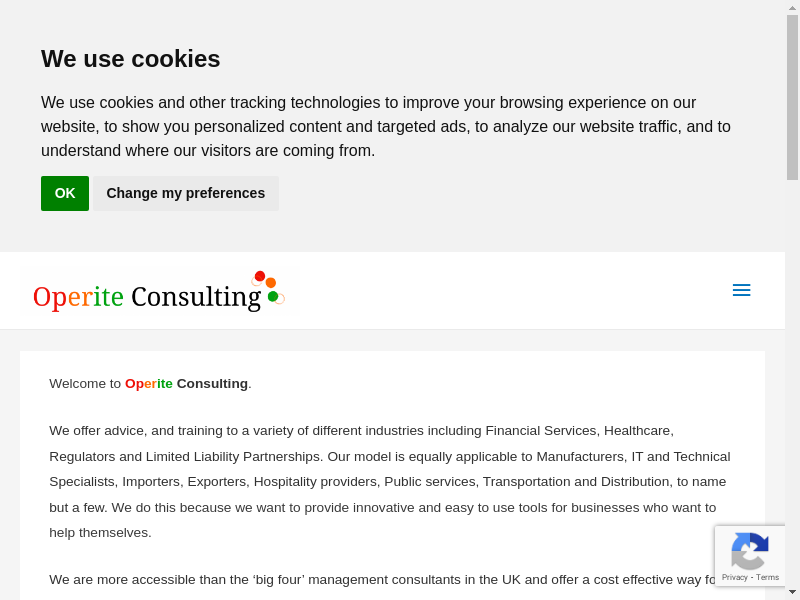The width and height of the screenshot is (800, 600).
Task: Click the Operite Consulting logo
Action: [x=158, y=292]
